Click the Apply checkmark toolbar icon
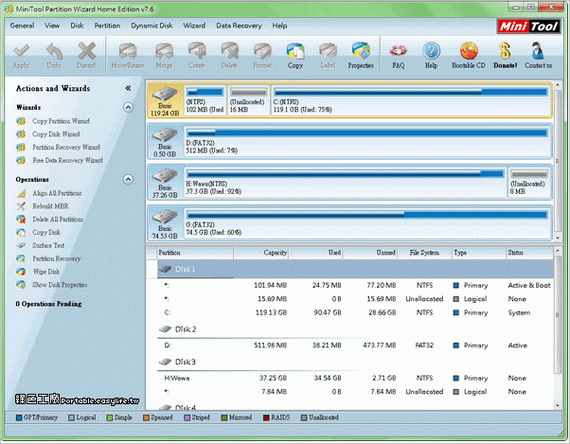The height and width of the screenshot is (444, 570). [21, 51]
